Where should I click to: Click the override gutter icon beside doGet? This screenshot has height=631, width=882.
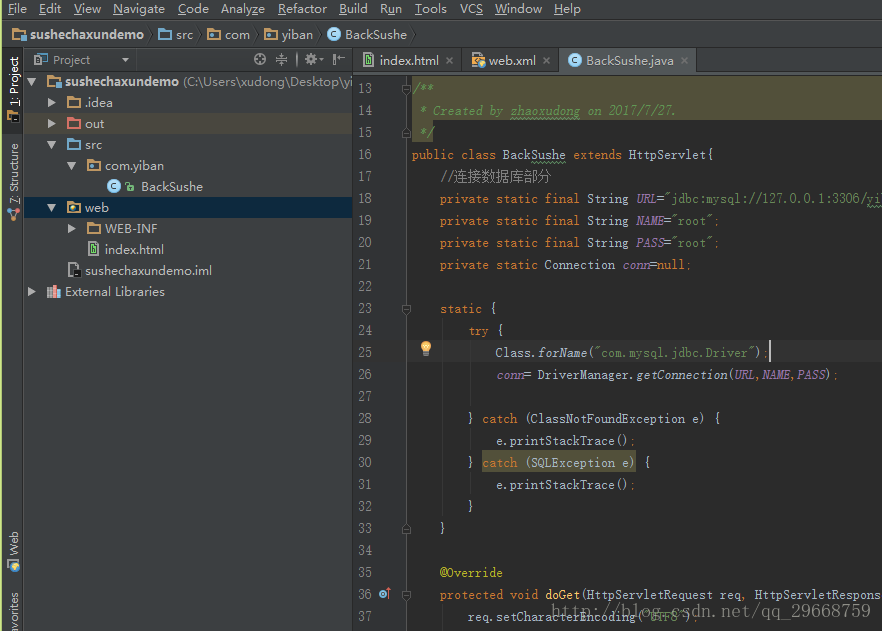[x=385, y=594]
